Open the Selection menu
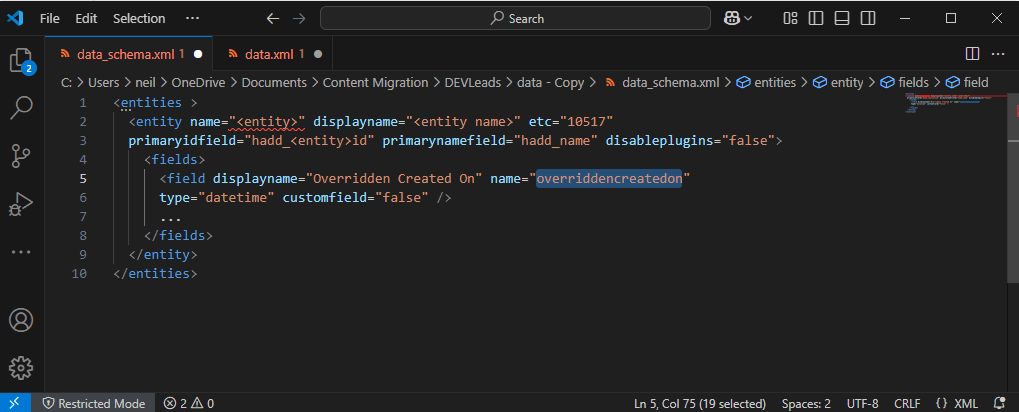1019x412 pixels. click(139, 18)
